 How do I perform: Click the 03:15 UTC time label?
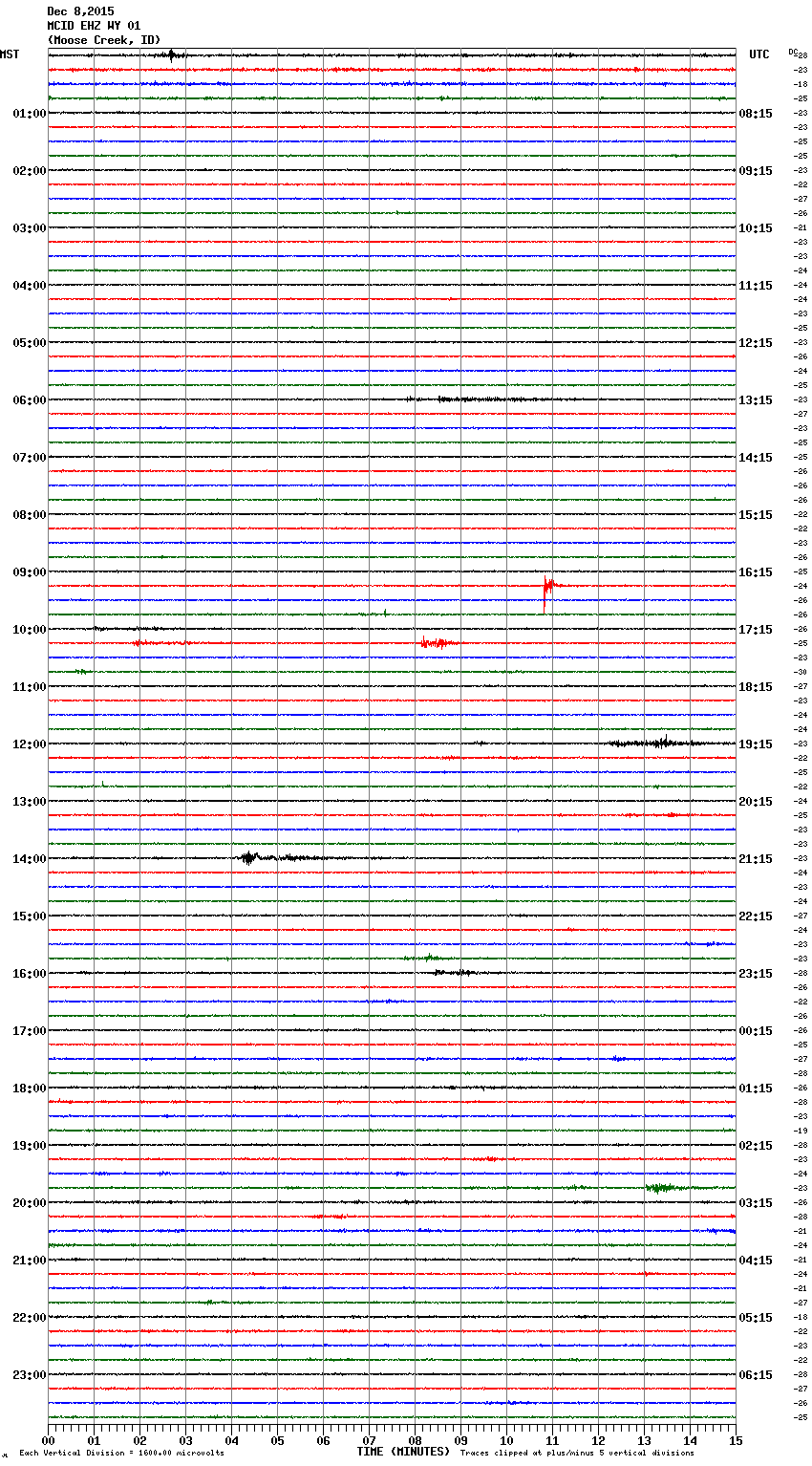coord(756,1203)
